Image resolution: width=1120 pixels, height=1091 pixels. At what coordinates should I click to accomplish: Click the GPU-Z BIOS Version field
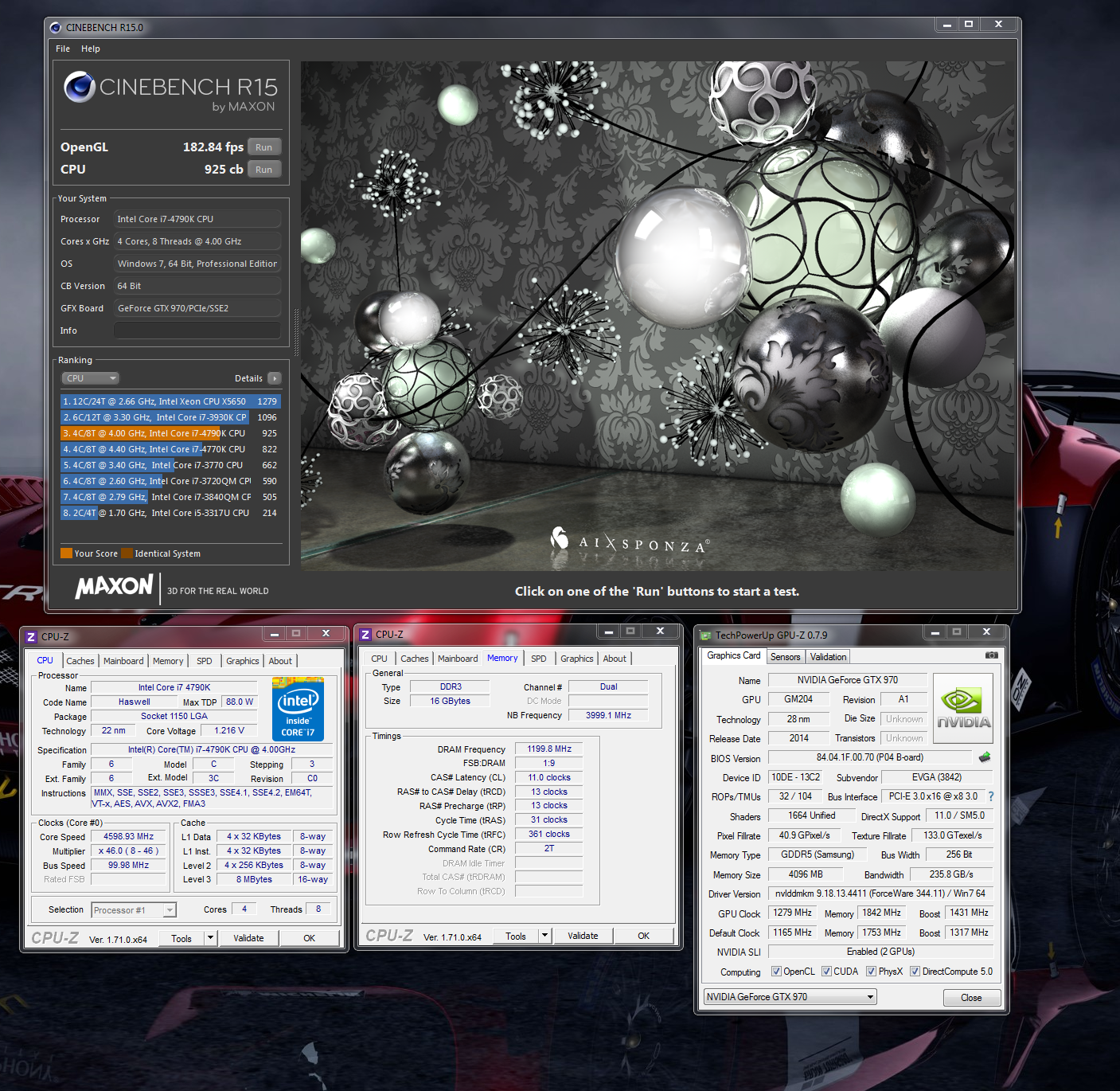click(869, 757)
